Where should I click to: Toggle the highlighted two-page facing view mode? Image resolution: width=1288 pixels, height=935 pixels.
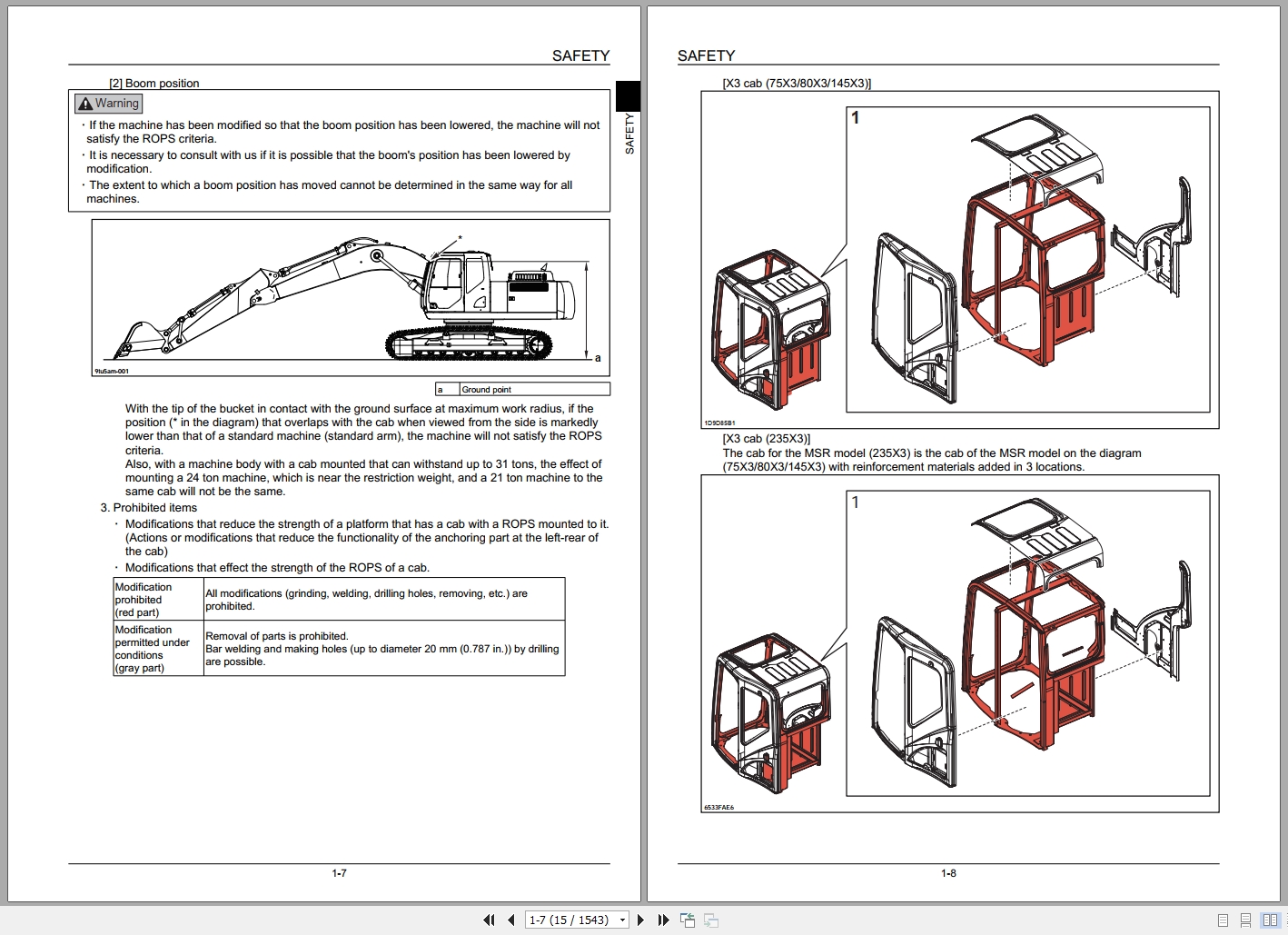point(1270,920)
